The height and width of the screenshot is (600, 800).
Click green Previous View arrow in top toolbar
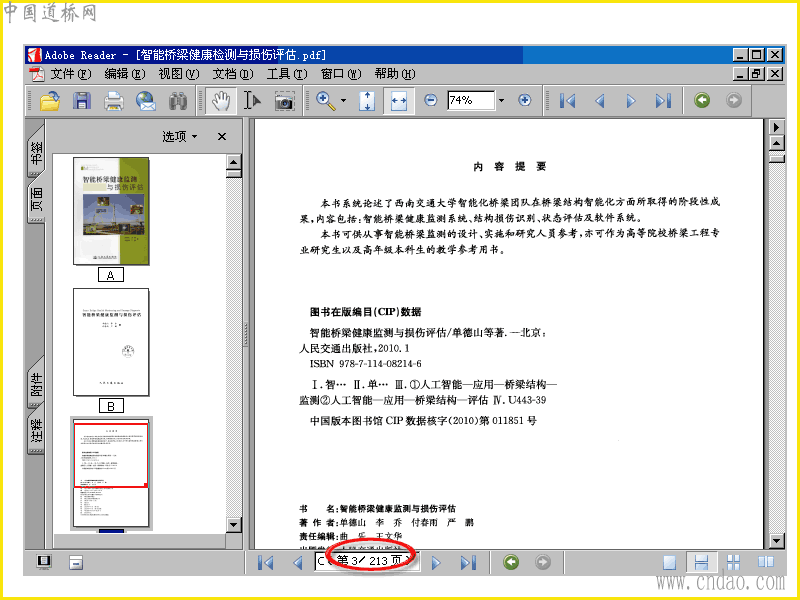(702, 100)
